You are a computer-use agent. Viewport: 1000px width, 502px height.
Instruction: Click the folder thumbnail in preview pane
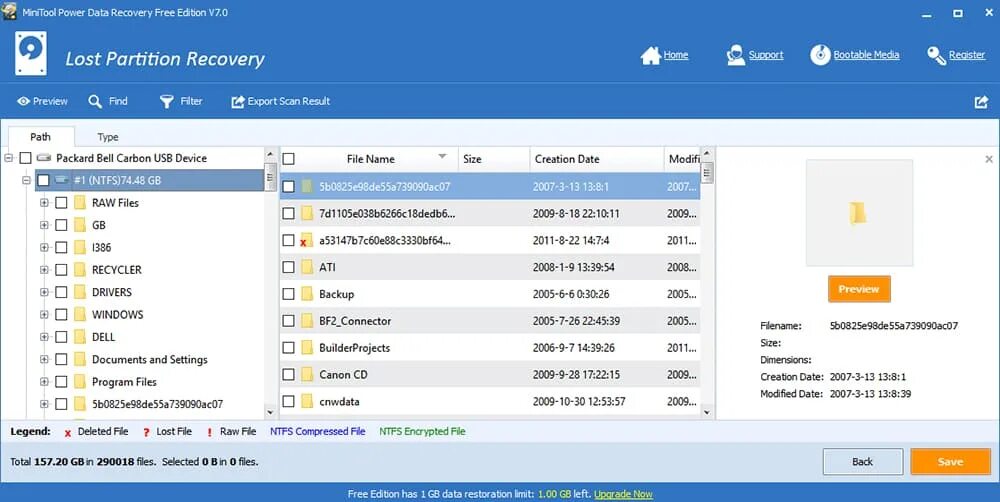[x=858, y=213]
